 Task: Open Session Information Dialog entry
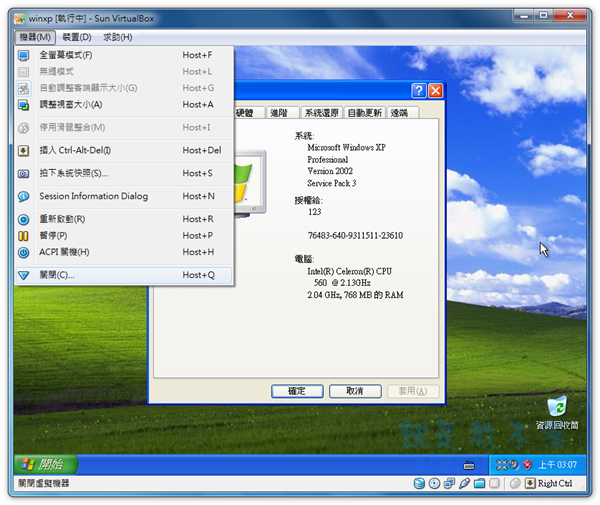pyautogui.click(x=124, y=196)
